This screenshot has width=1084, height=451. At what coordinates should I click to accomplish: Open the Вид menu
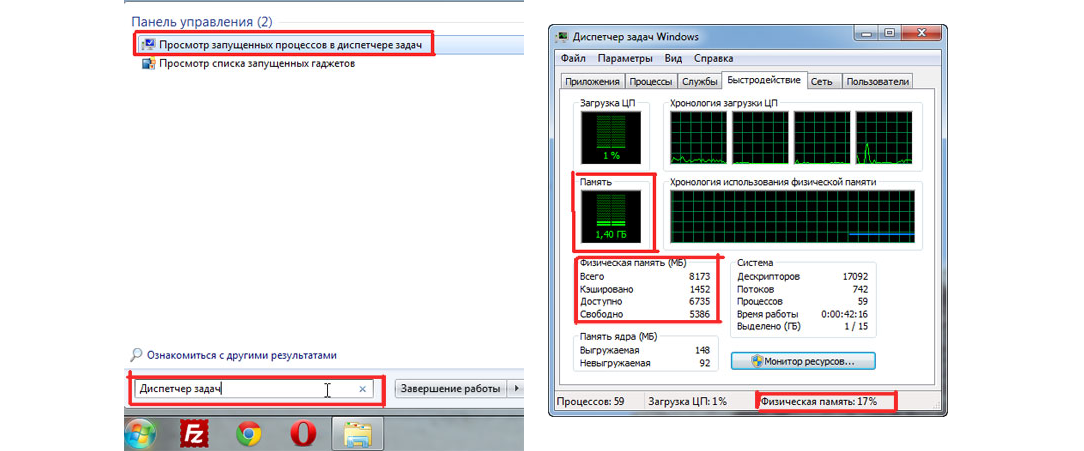[x=673, y=59]
